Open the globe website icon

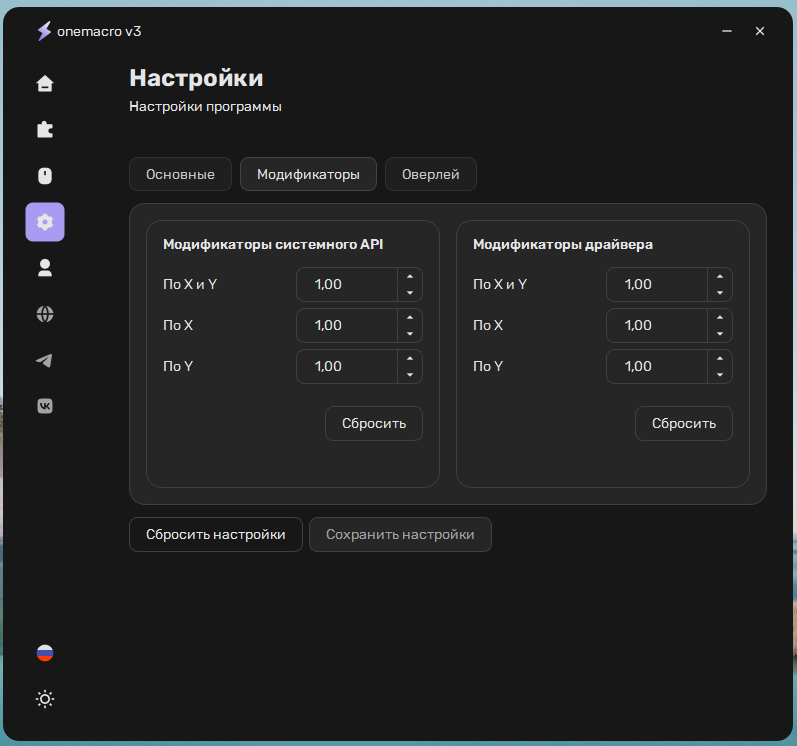pyautogui.click(x=45, y=314)
